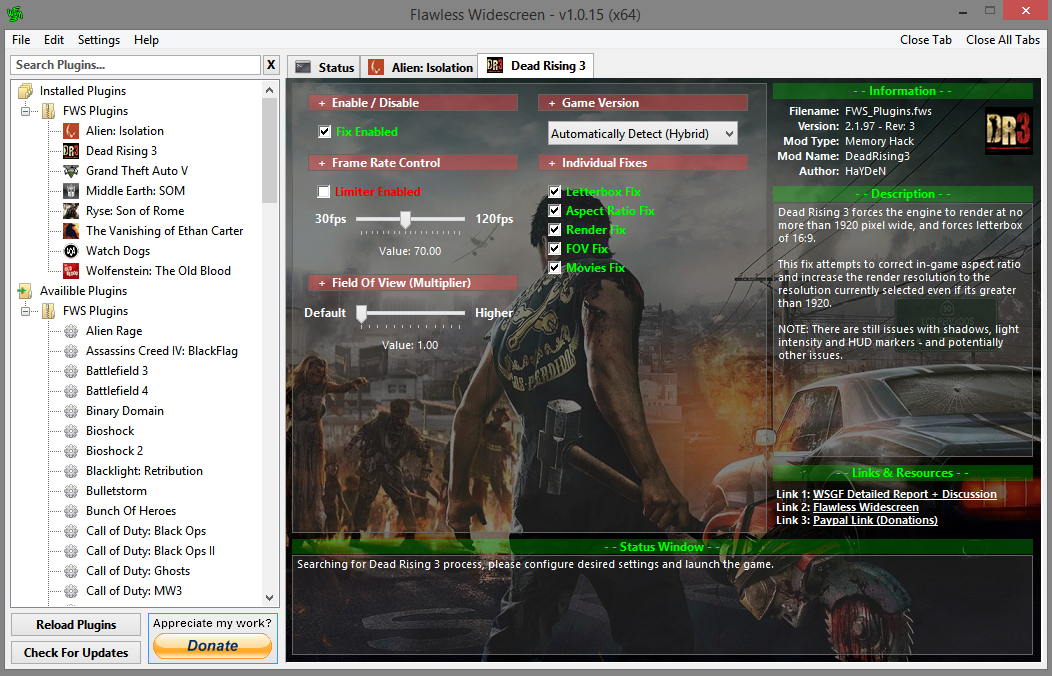Collapse available FWS Plugins tree node
The width and height of the screenshot is (1052, 676).
[x=25, y=311]
